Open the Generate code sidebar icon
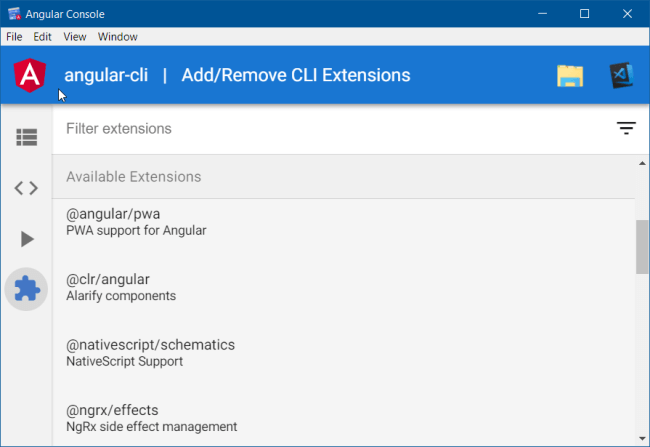The image size is (650, 447). (x=26, y=188)
